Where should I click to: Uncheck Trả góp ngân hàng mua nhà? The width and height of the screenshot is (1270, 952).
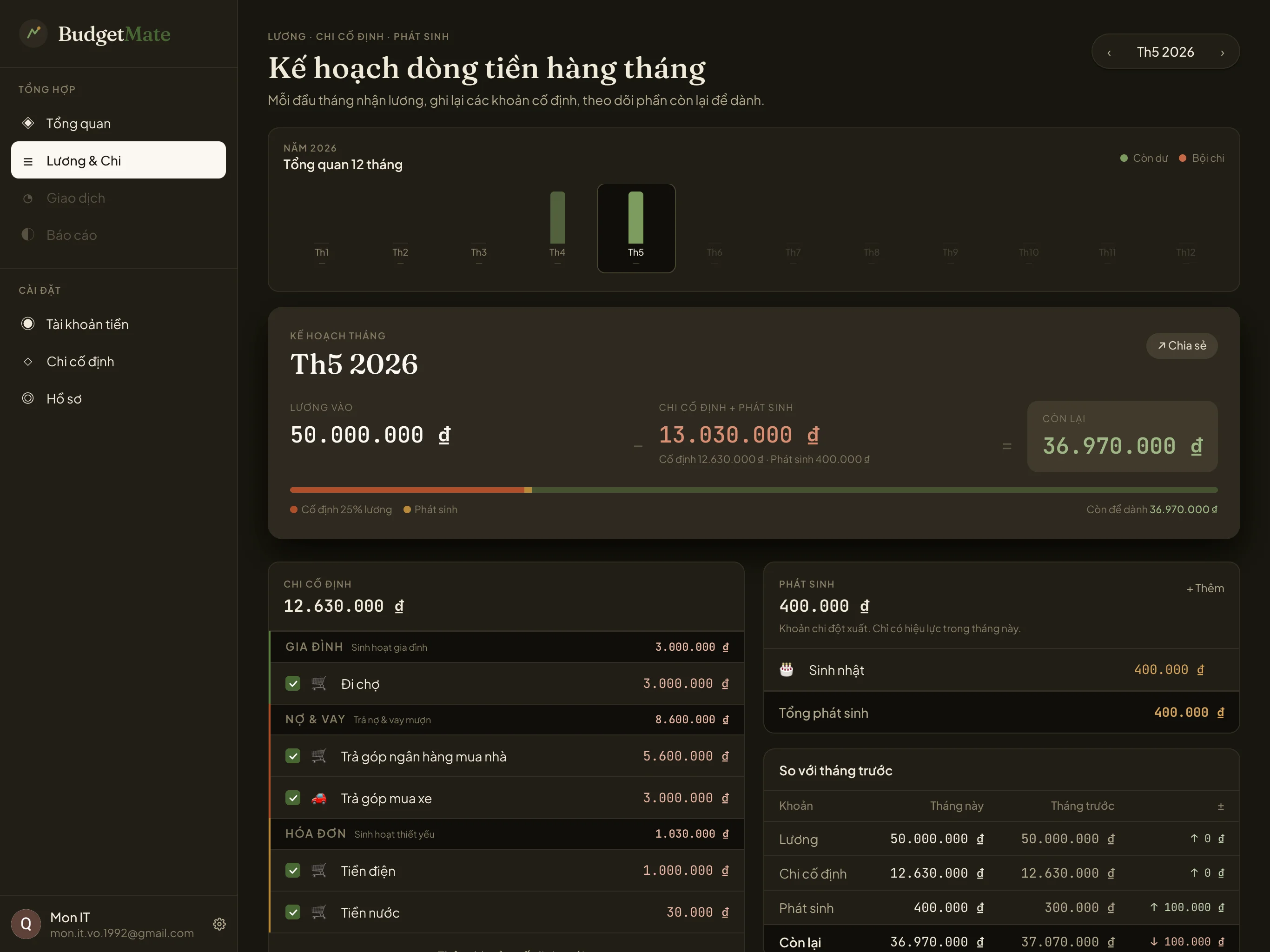pyautogui.click(x=293, y=756)
